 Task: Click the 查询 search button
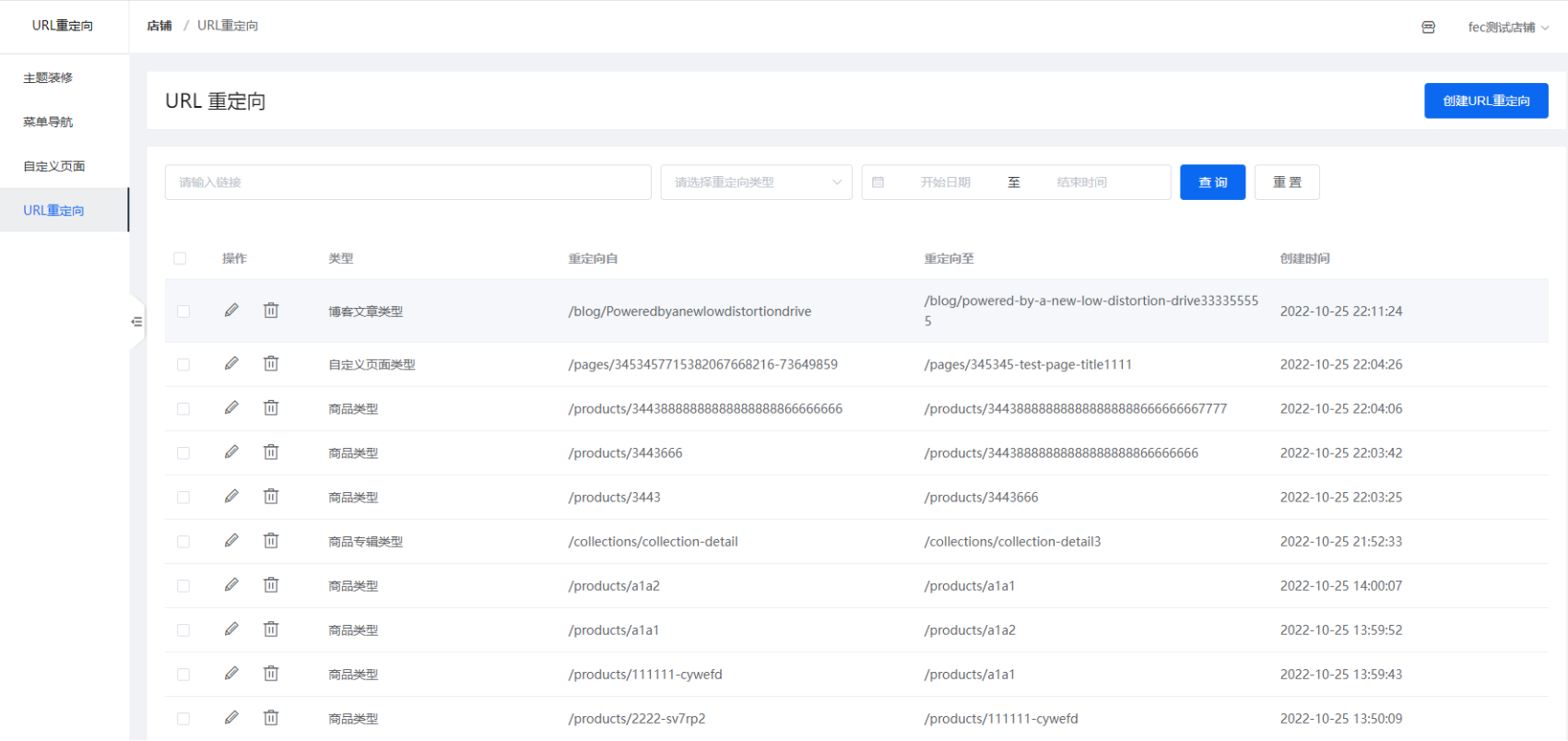click(1212, 182)
